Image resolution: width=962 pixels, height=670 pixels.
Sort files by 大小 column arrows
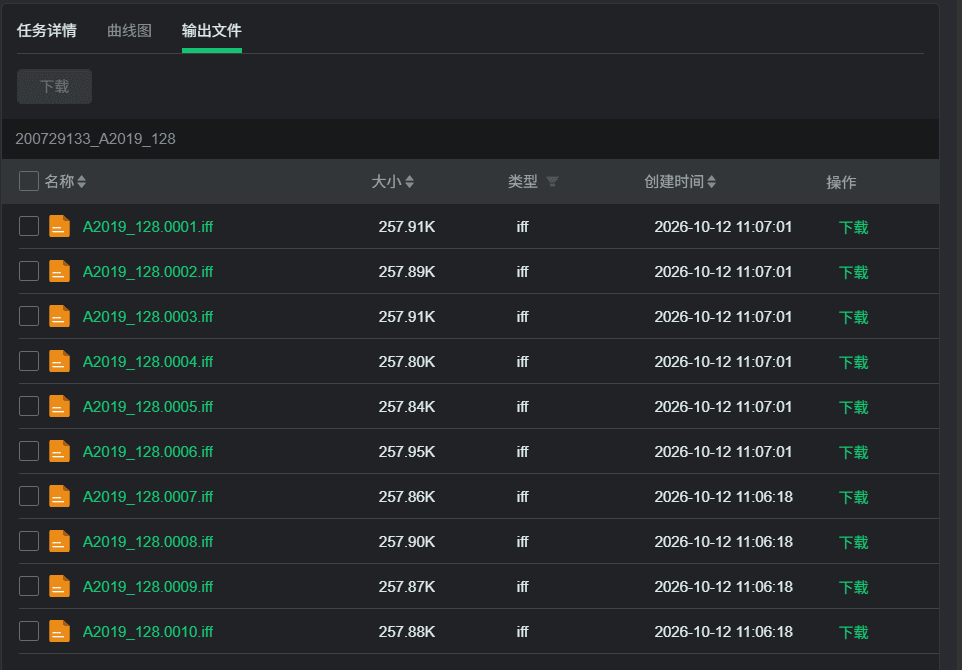point(409,182)
